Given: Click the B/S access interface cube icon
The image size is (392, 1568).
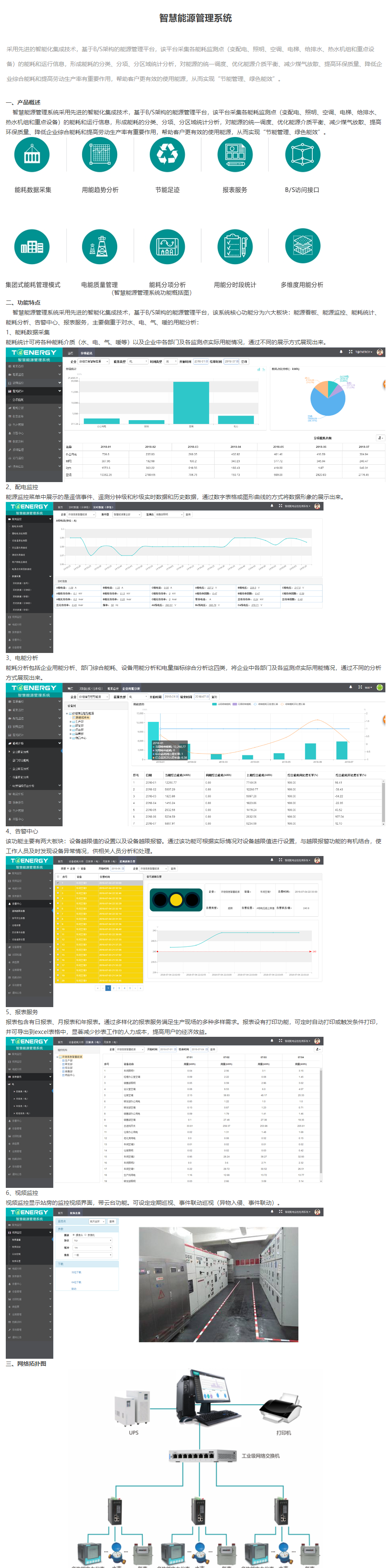Looking at the screenshot, I should 302,155.
